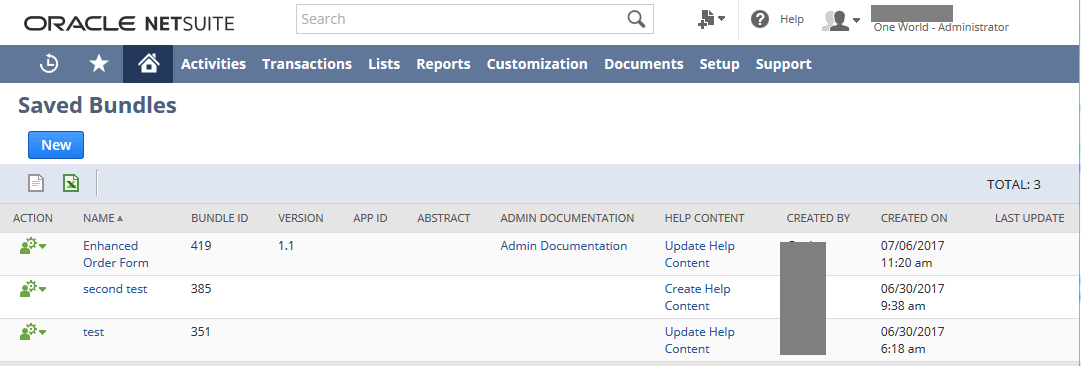Open the user role avatar menu
1081x366 pixels.
pos(841,21)
